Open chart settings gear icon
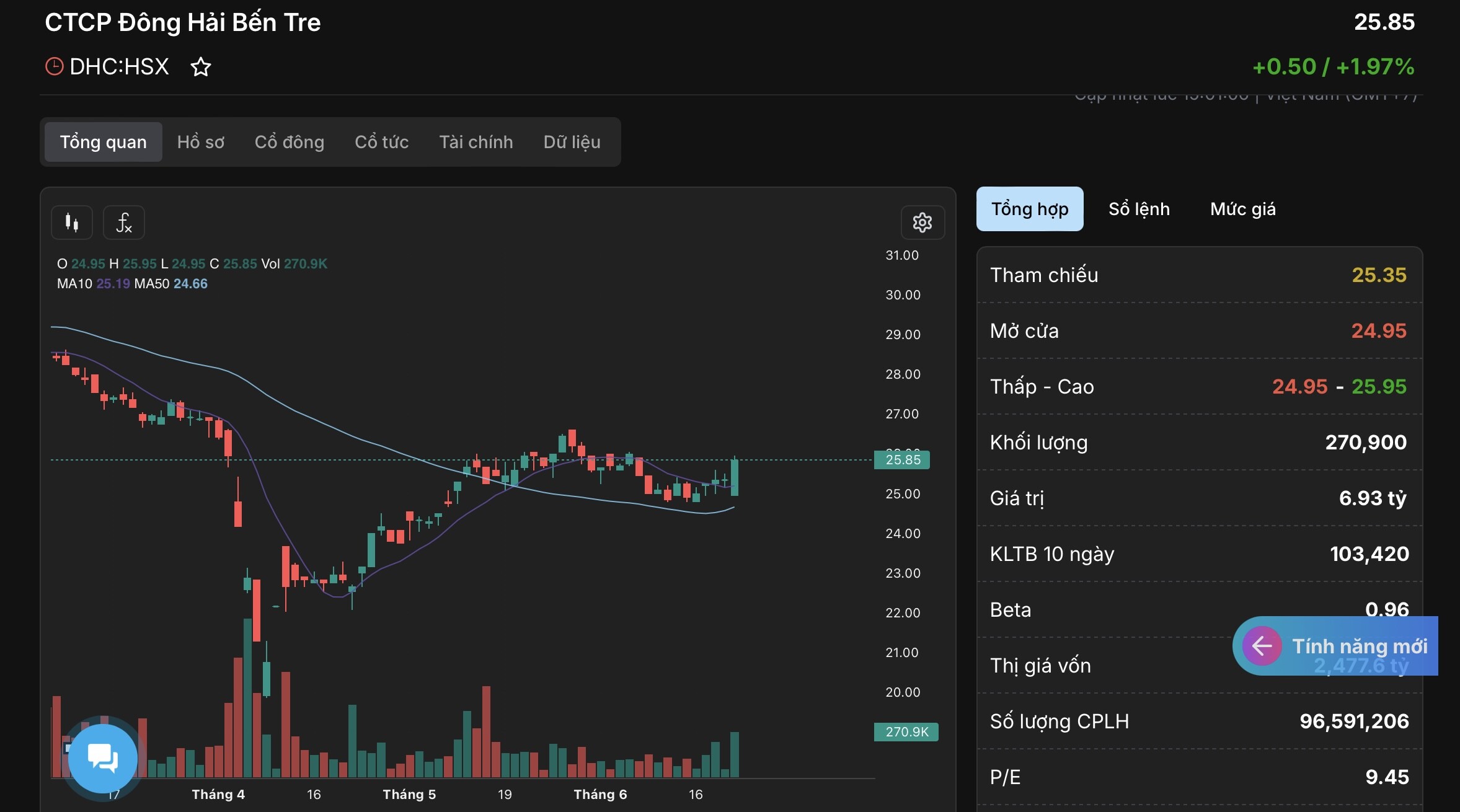Image resolution: width=1460 pixels, height=812 pixels. click(922, 223)
